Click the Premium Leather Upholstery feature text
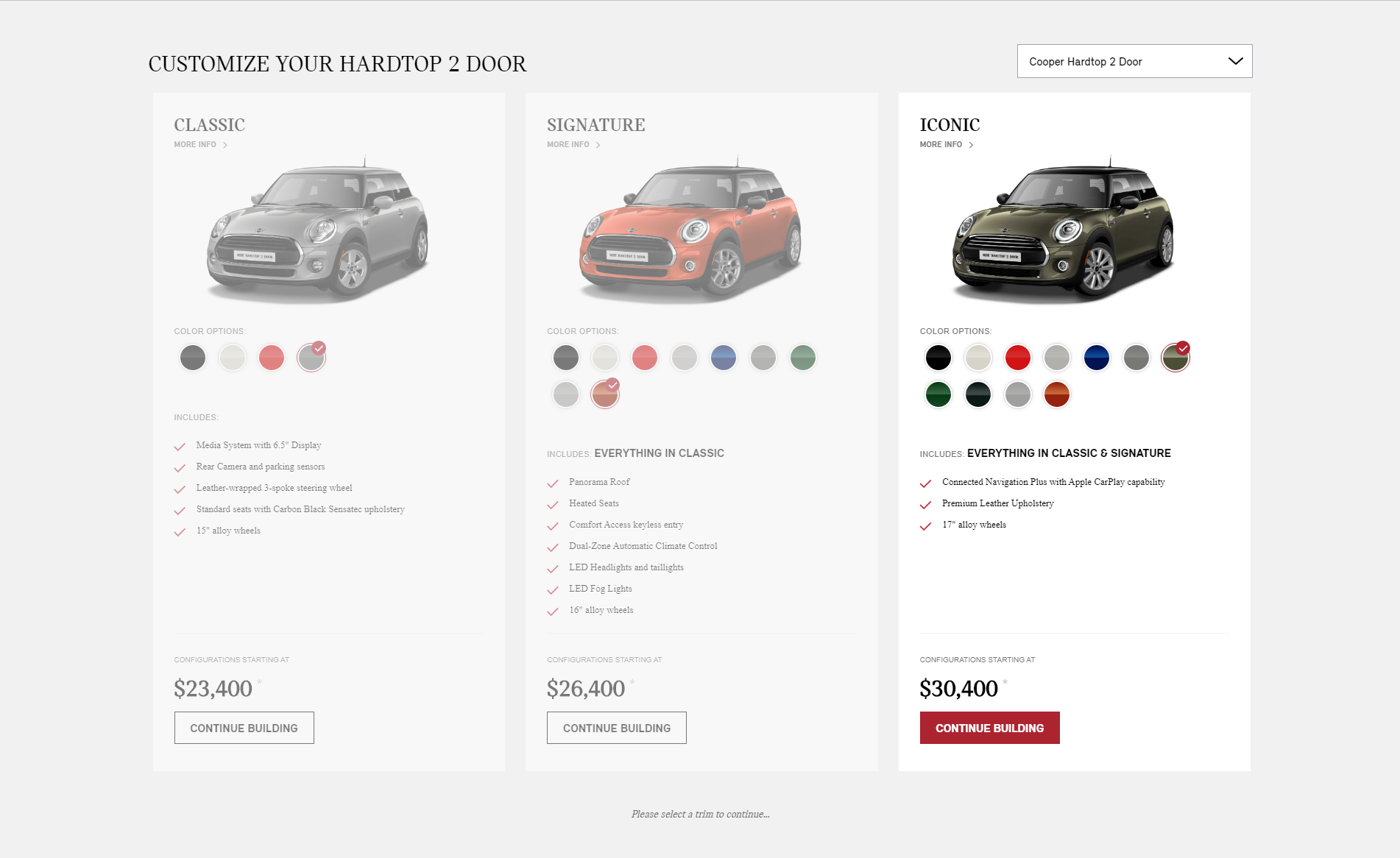 [x=998, y=503]
